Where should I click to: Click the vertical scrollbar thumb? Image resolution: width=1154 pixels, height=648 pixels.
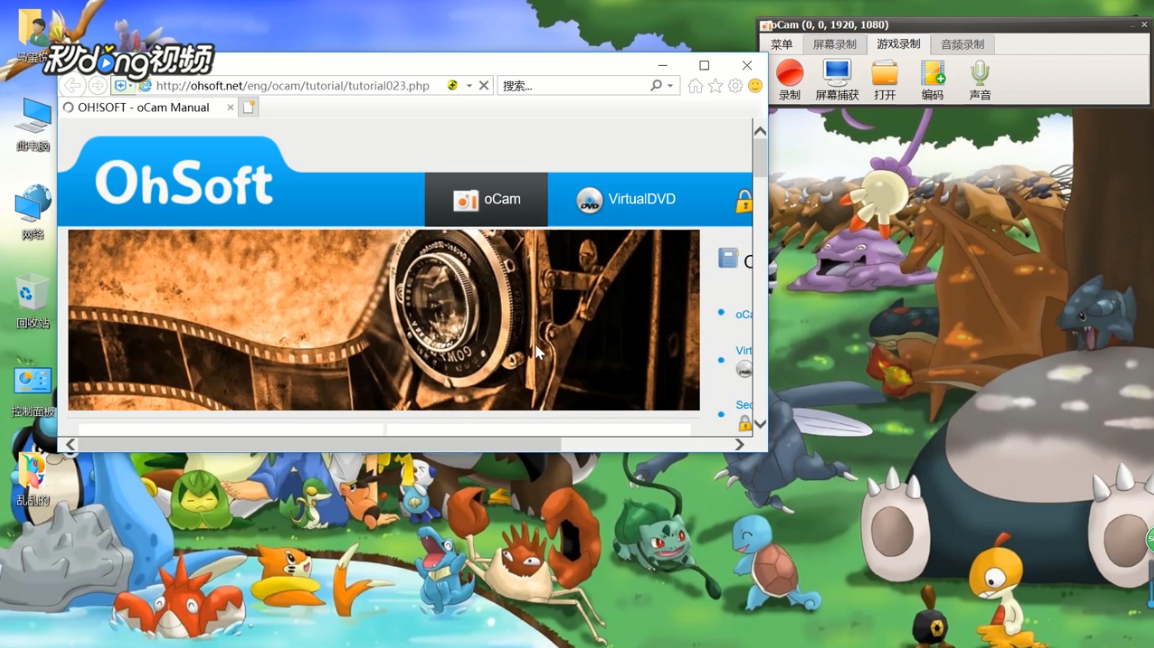[x=760, y=158]
